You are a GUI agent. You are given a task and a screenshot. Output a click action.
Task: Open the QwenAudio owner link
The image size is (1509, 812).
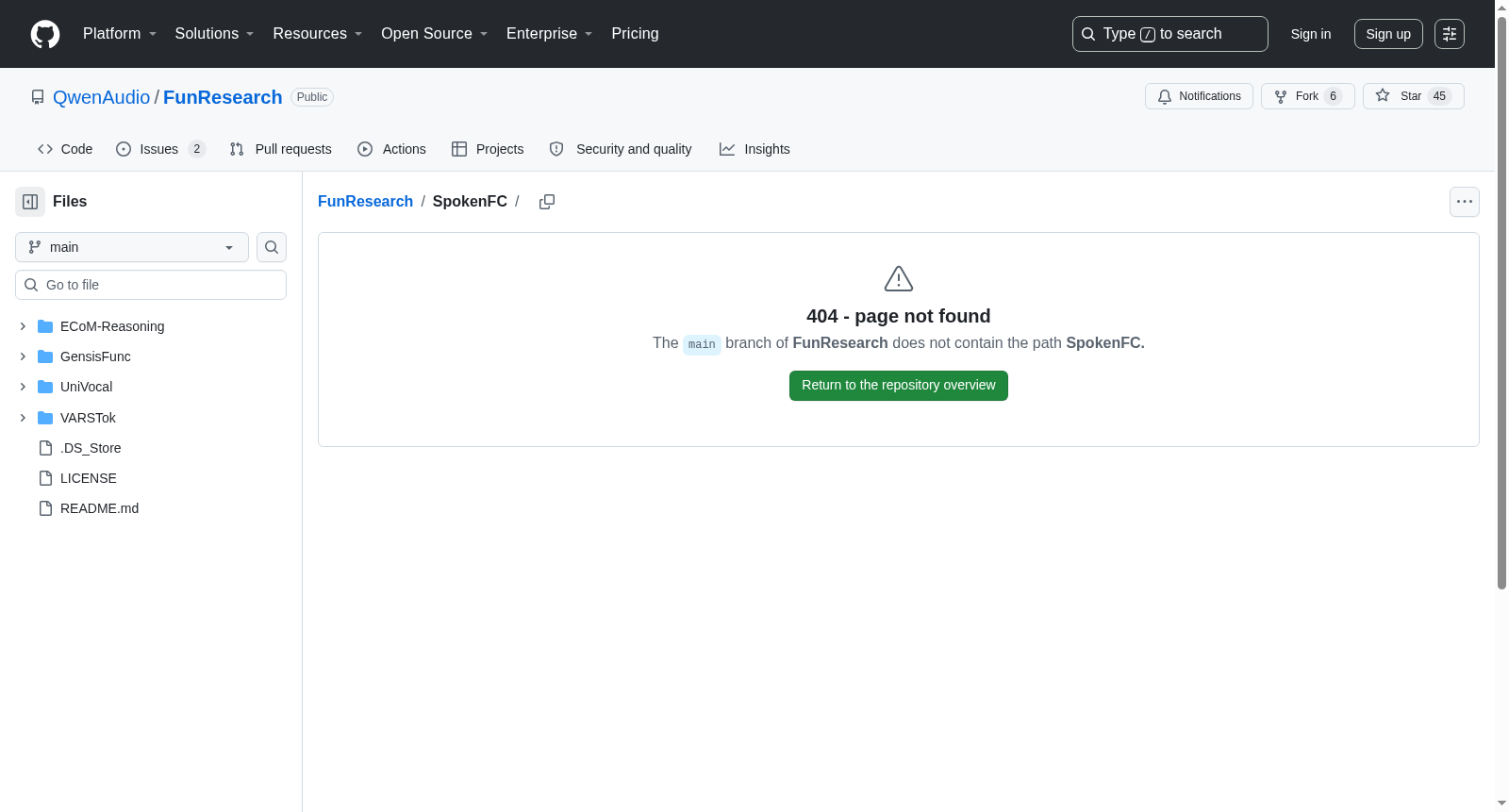pyautogui.click(x=102, y=97)
